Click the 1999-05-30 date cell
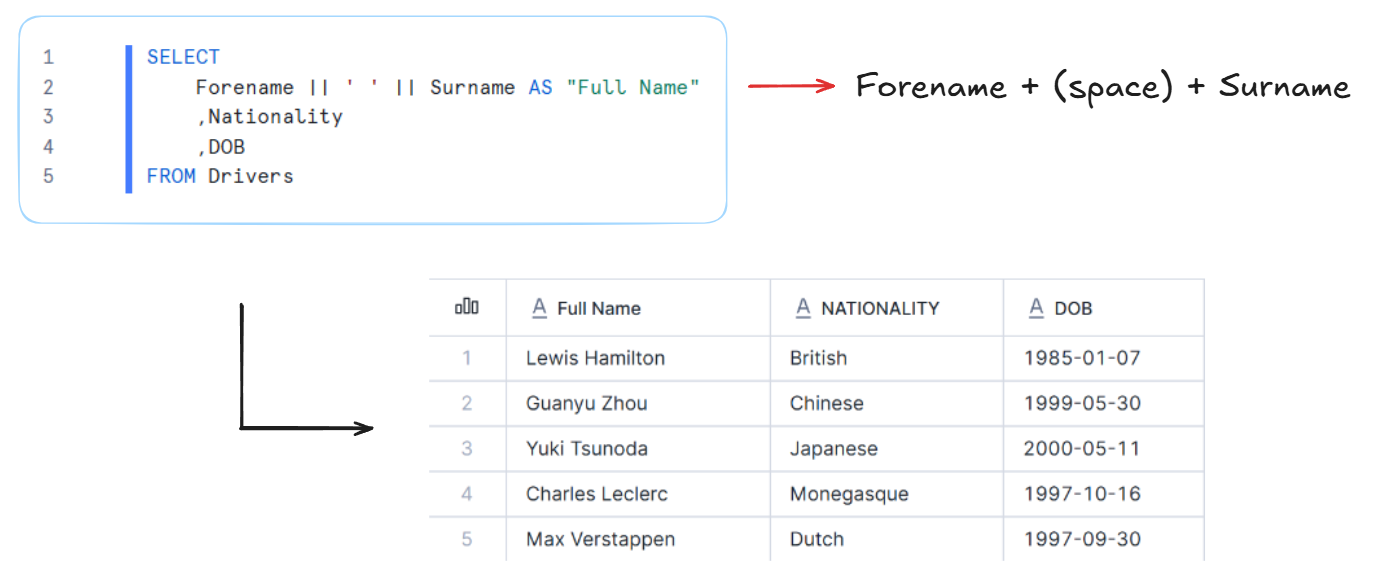Image resolution: width=1375 pixels, height=584 pixels. point(1082,404)
